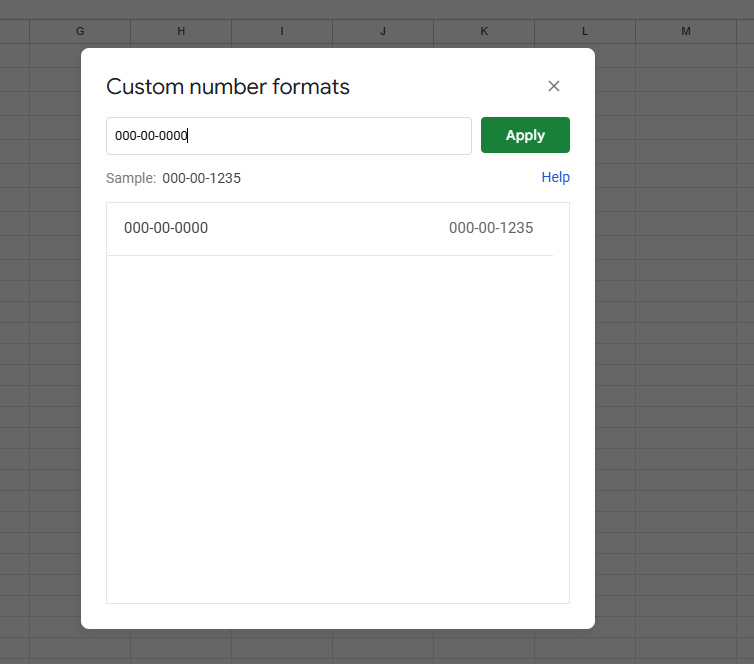Click the blank header cell left of column G
This screenshot has width=754, height=664.
pyautogui.click(x=14, y=32)
